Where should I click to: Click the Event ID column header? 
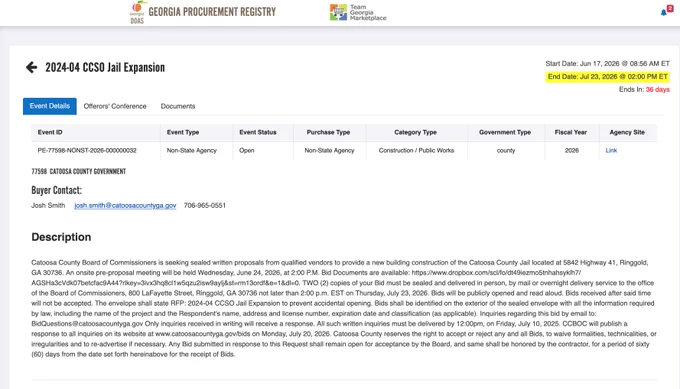pyautogui.click(x=50, y=132)
